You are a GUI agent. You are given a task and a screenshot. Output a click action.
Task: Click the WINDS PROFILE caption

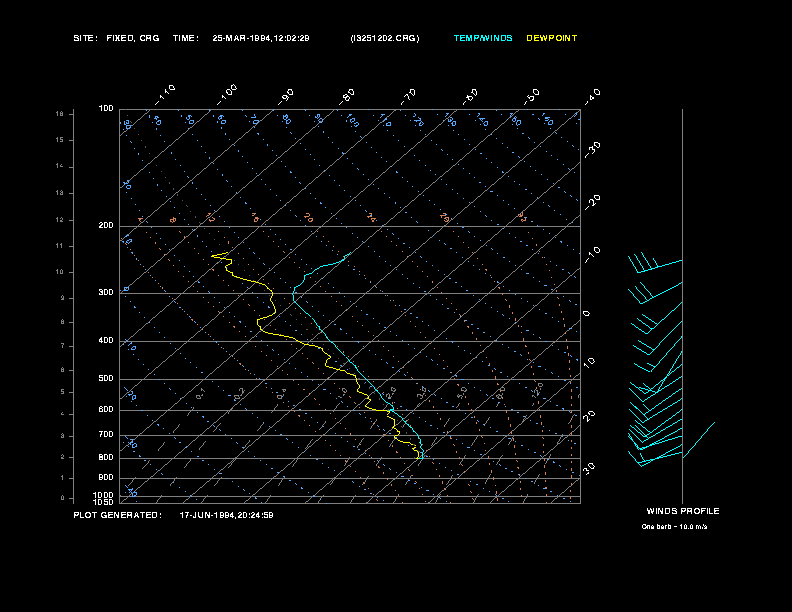(x=683, y=512)
